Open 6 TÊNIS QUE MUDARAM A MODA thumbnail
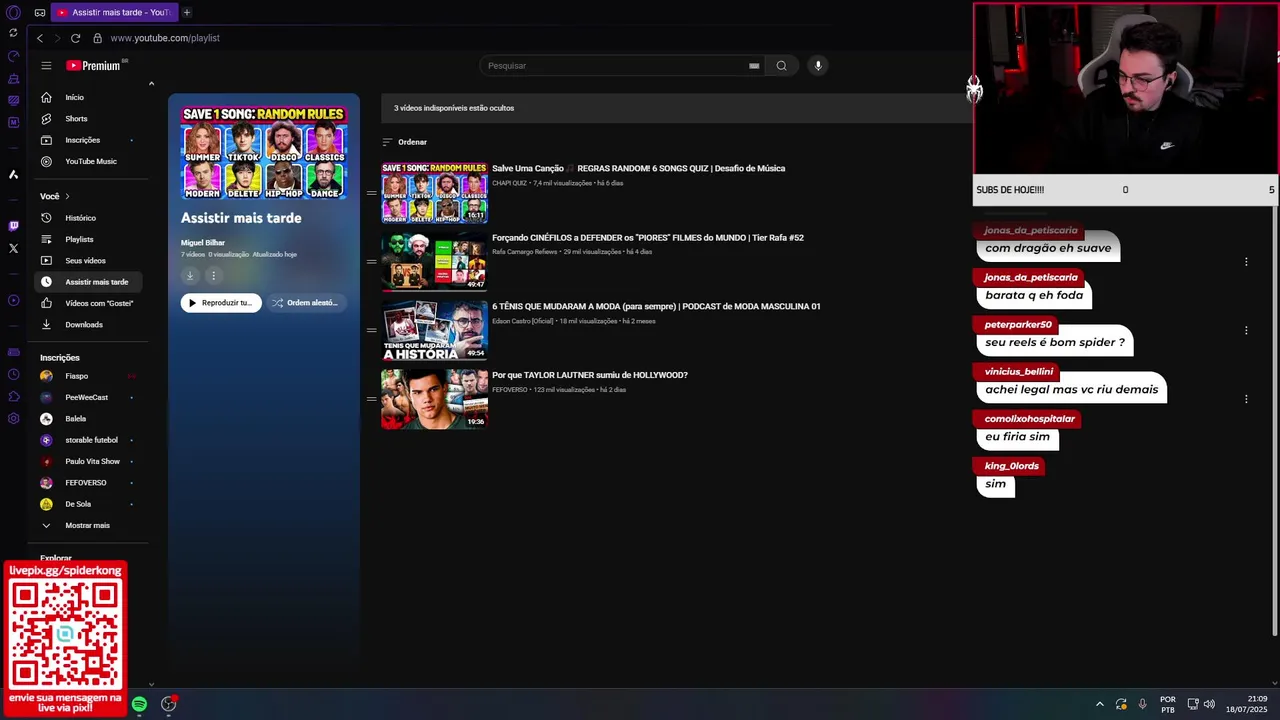The height and width of the screenshot is (720, 1280). point(434,330)
